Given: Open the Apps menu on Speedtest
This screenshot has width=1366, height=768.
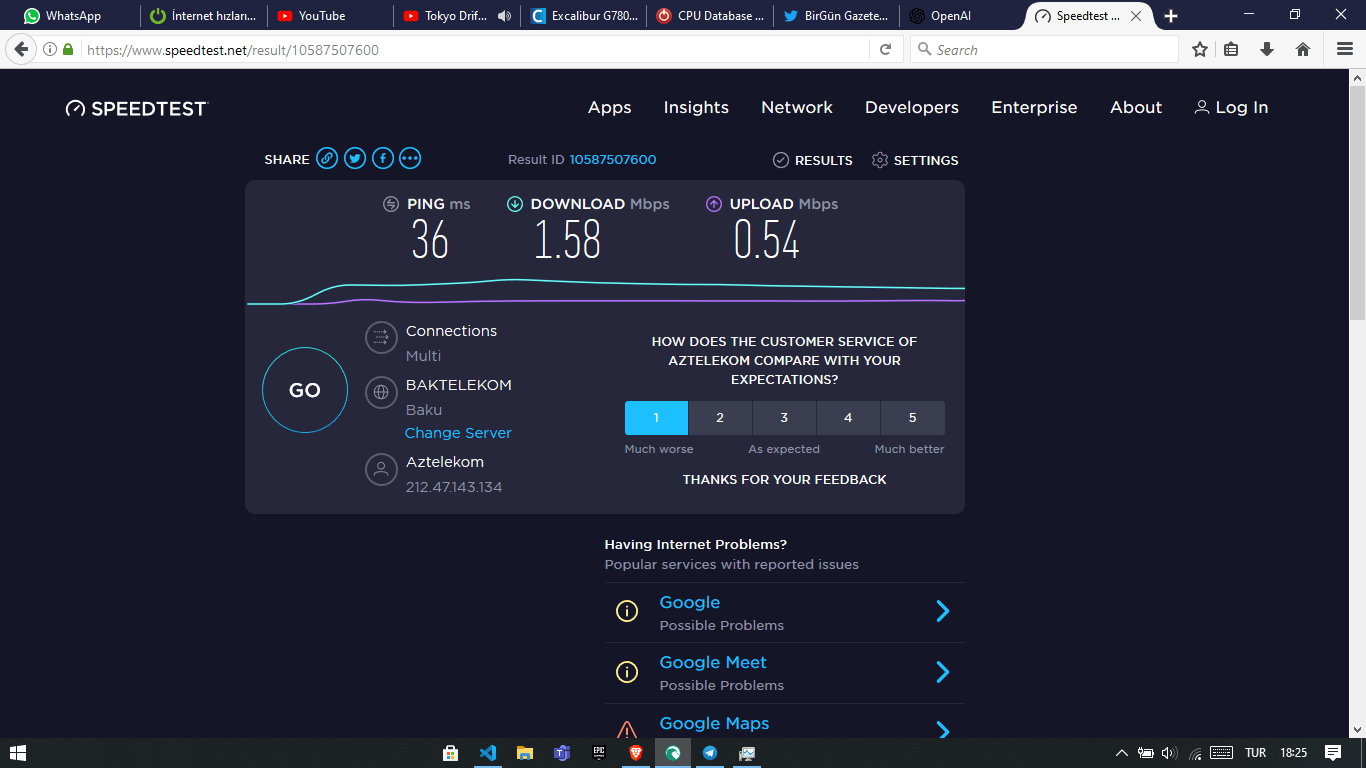Looking at the screenshot, I should [610, 108].
